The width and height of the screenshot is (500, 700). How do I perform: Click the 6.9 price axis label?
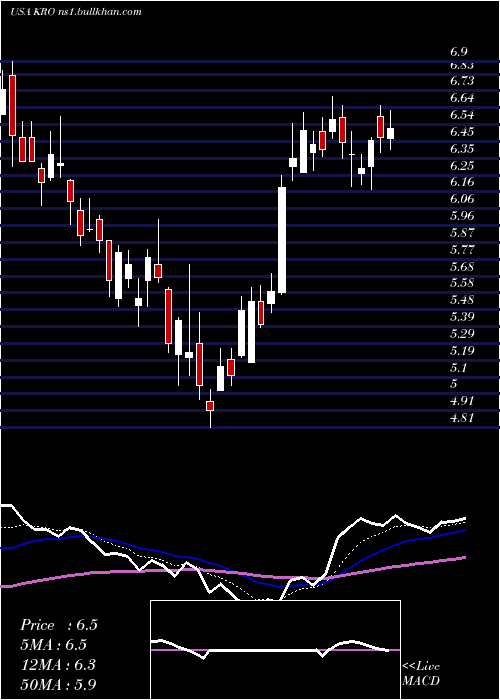tap(458, 52)
